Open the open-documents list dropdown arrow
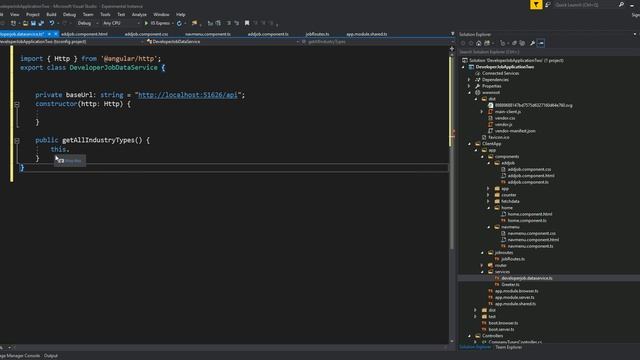The height and width of the screenshot is (360, 640). (x=452, y=34)
